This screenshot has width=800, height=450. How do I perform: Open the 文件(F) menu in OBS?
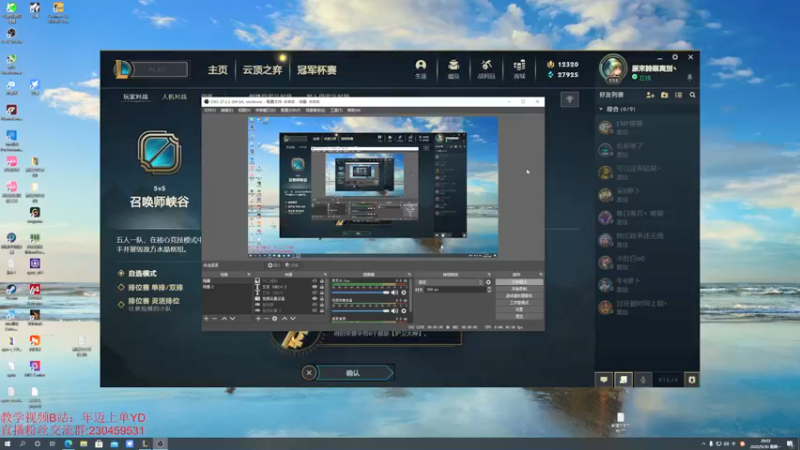point(210,110)
